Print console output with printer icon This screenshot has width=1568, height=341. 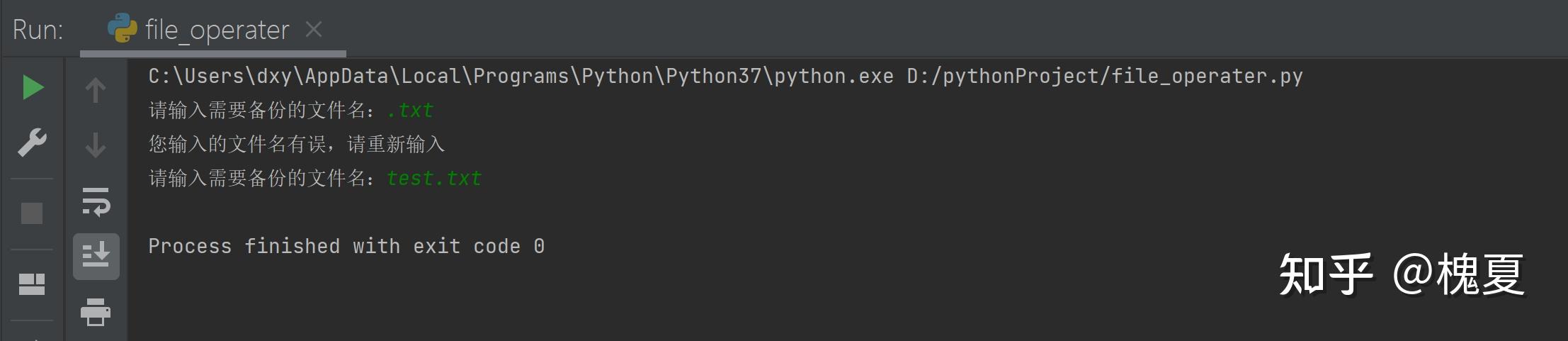pos(96,313)
